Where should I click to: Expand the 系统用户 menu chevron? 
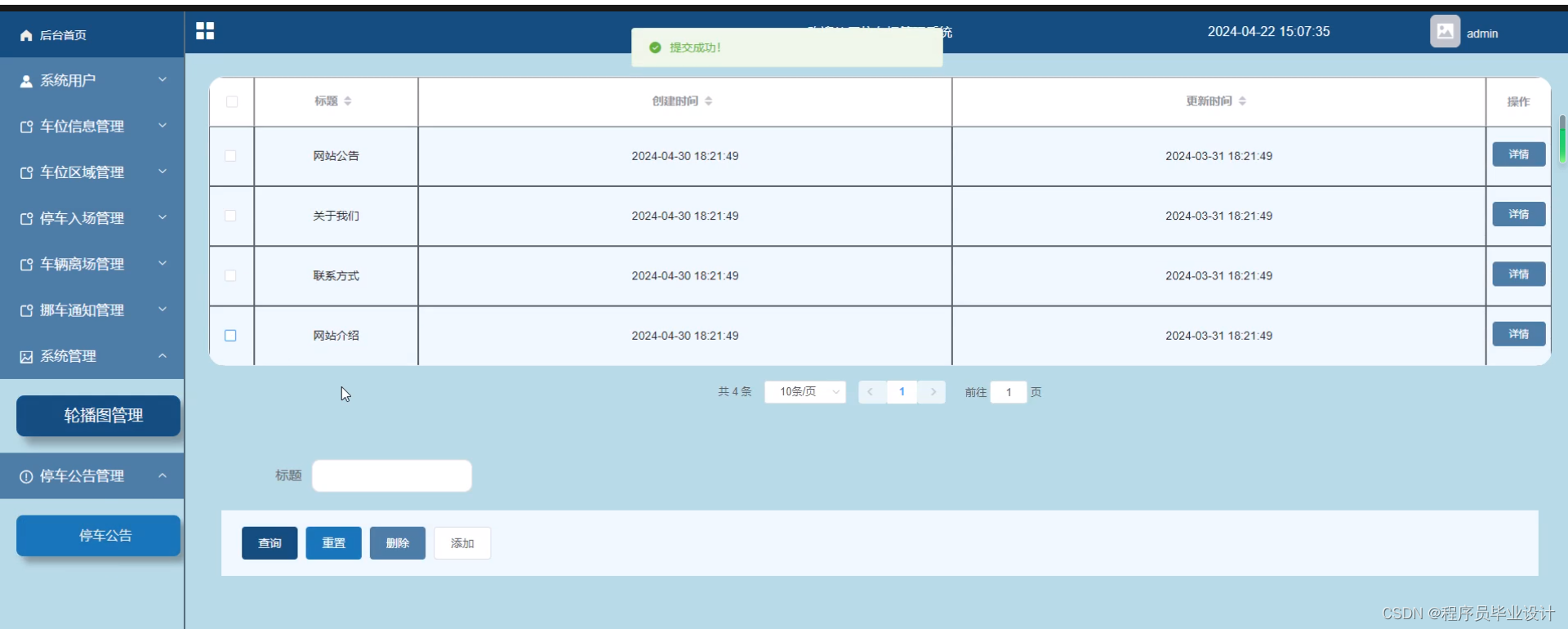pos(163,80)
